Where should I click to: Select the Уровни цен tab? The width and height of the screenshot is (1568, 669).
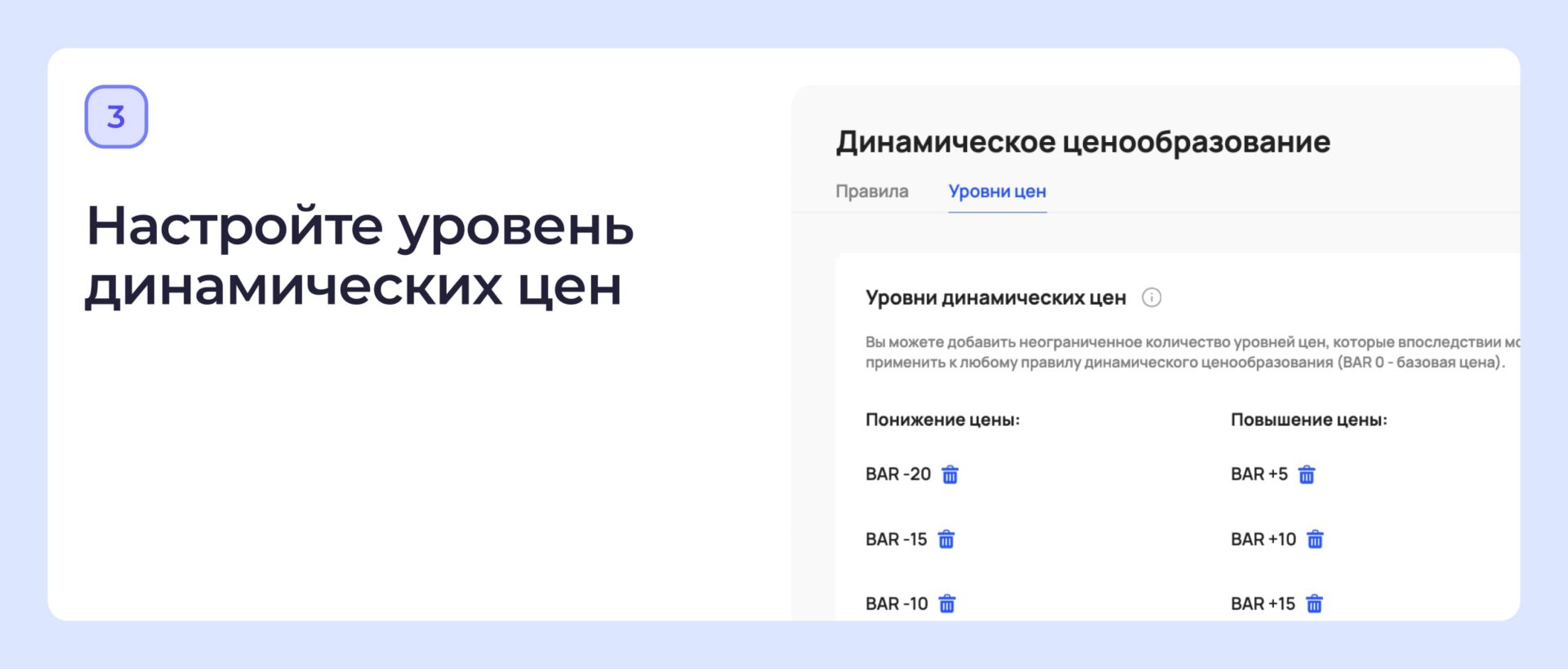click(996, 191)
